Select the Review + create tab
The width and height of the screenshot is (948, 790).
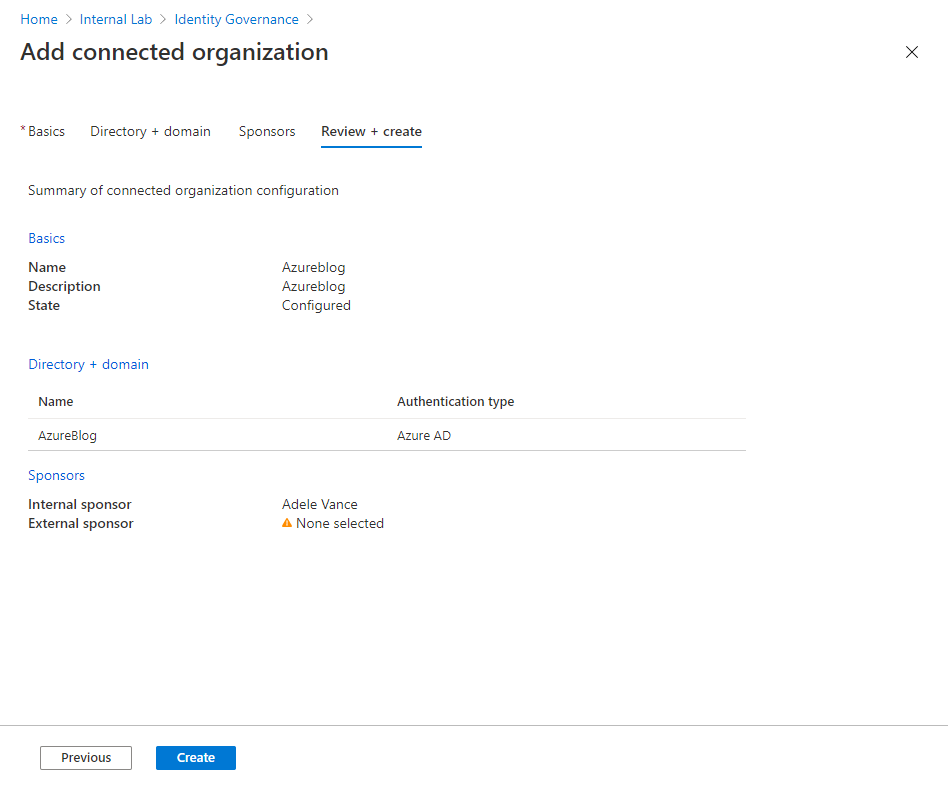371,131
